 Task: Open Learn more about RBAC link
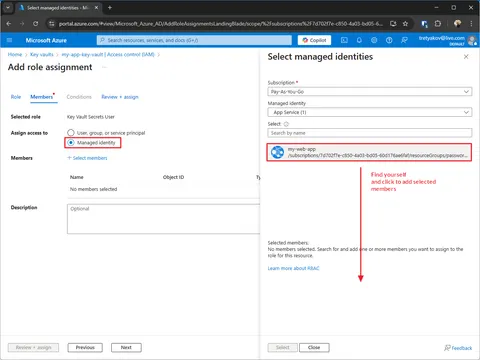[293, 268]
